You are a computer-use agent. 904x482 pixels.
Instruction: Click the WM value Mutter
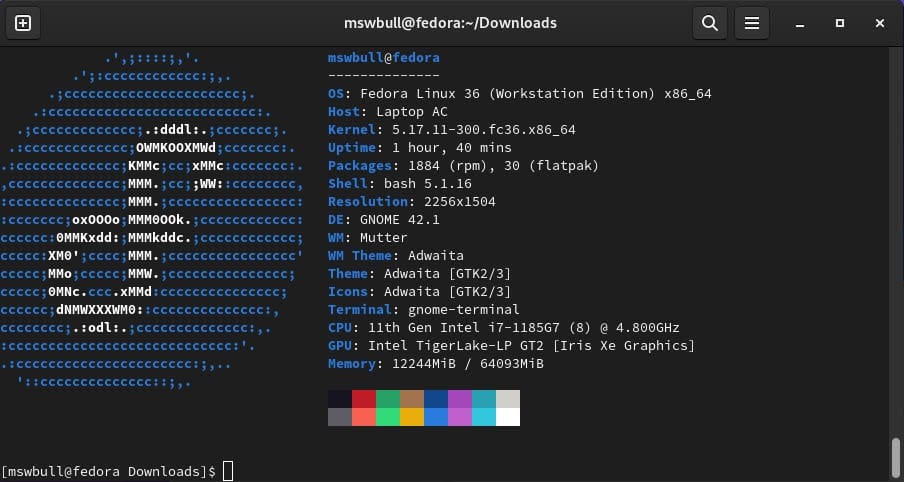[x=383, y=238]
